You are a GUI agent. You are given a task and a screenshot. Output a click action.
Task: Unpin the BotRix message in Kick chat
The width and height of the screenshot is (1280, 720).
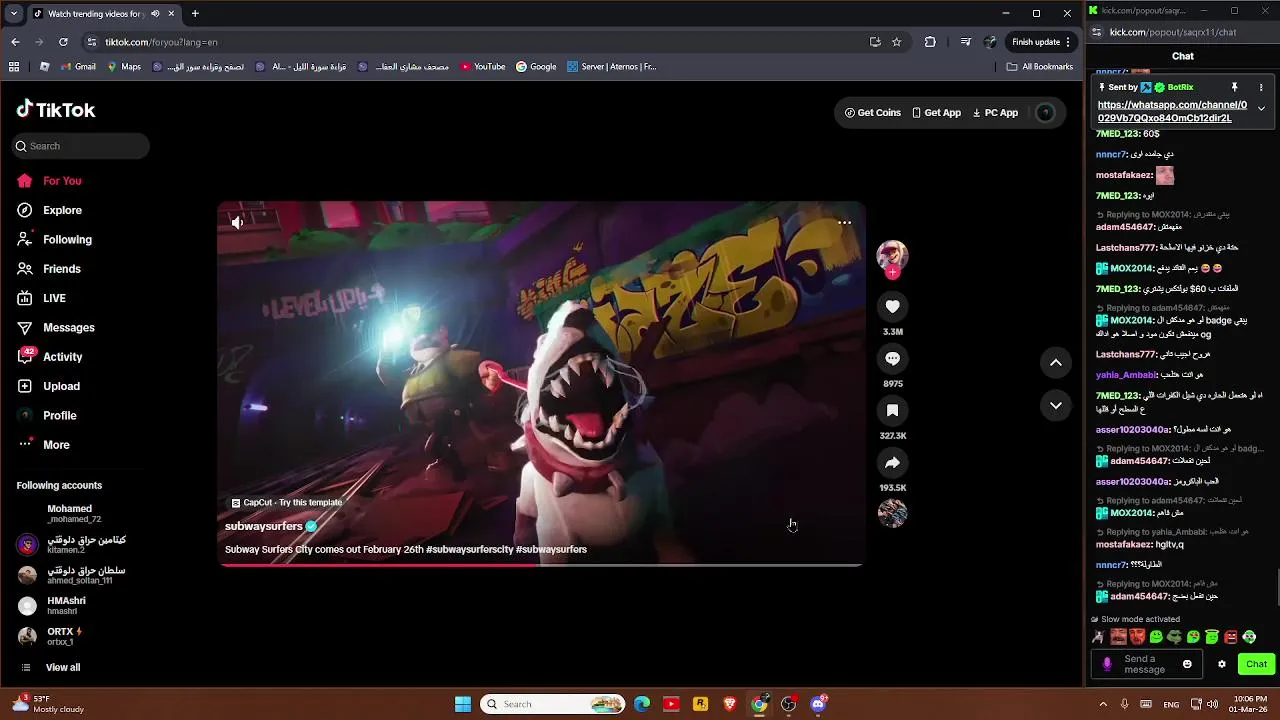coord(1234,87)
